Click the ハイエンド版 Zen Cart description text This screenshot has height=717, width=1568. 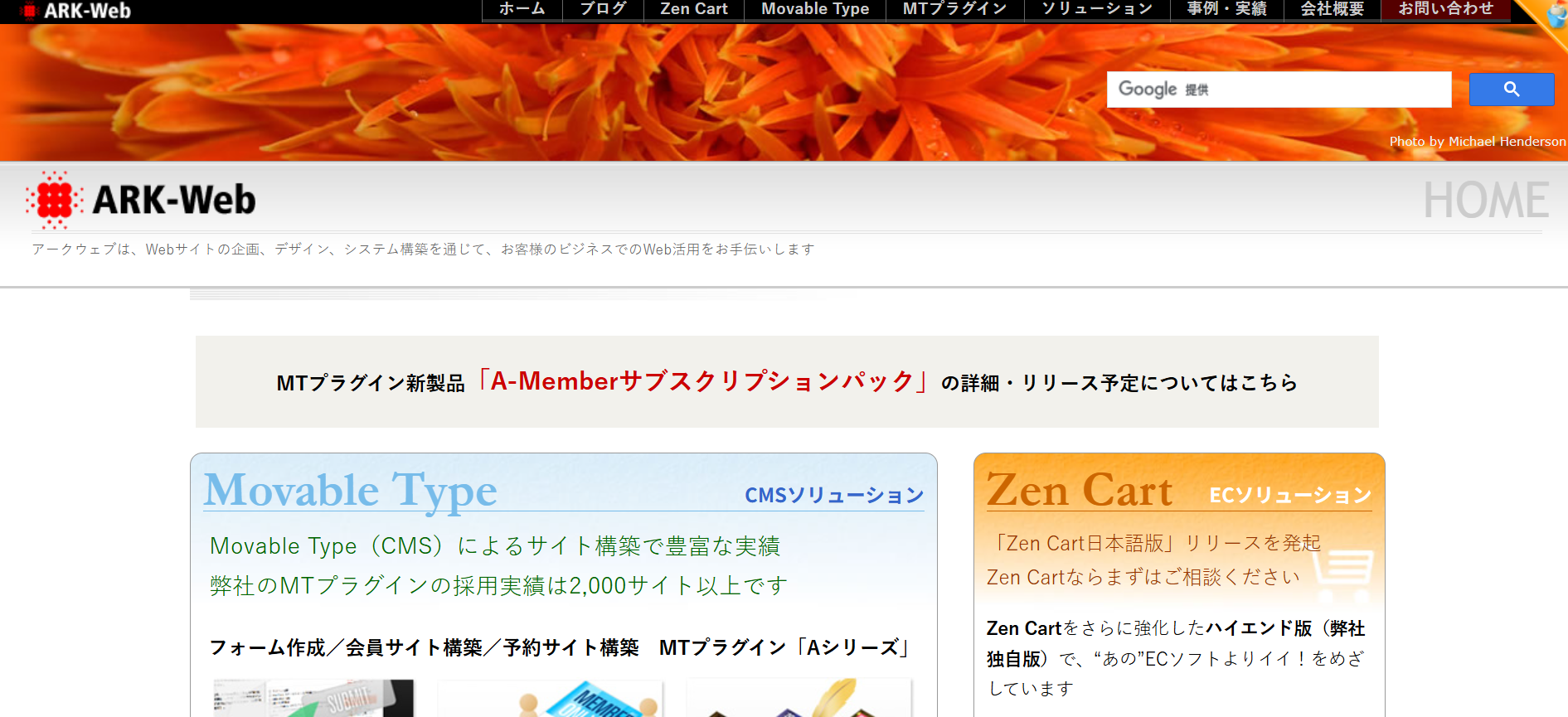tap(1177, 658)
